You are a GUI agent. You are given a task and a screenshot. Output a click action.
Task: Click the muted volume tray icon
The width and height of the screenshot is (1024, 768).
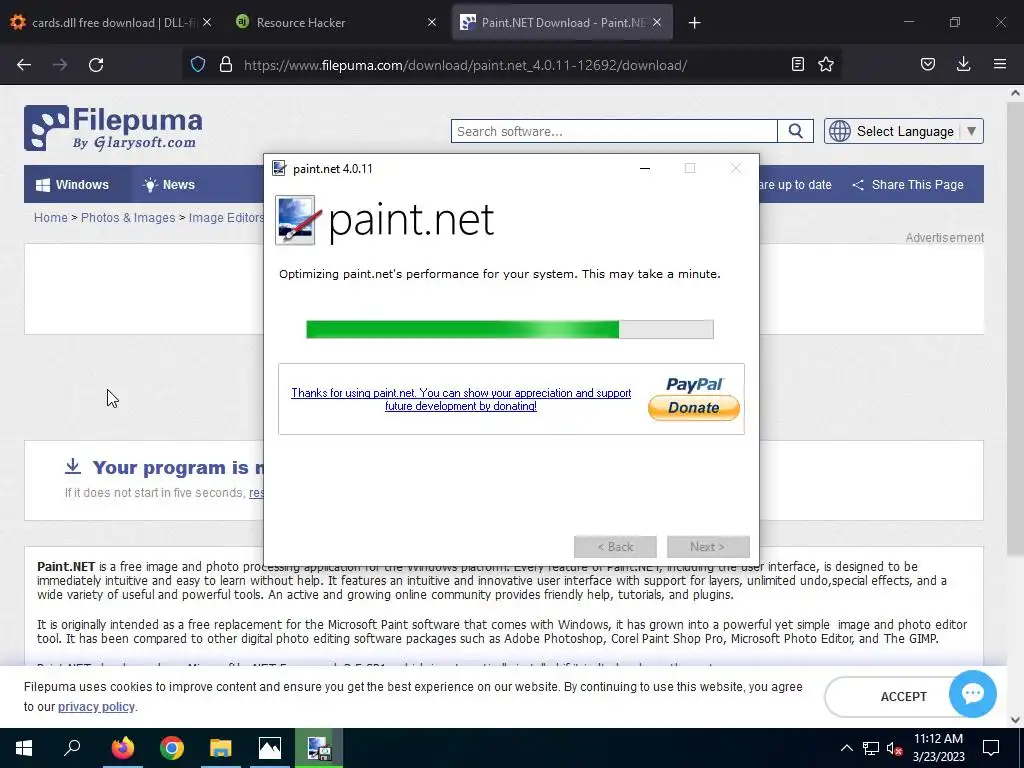(895, 748)
